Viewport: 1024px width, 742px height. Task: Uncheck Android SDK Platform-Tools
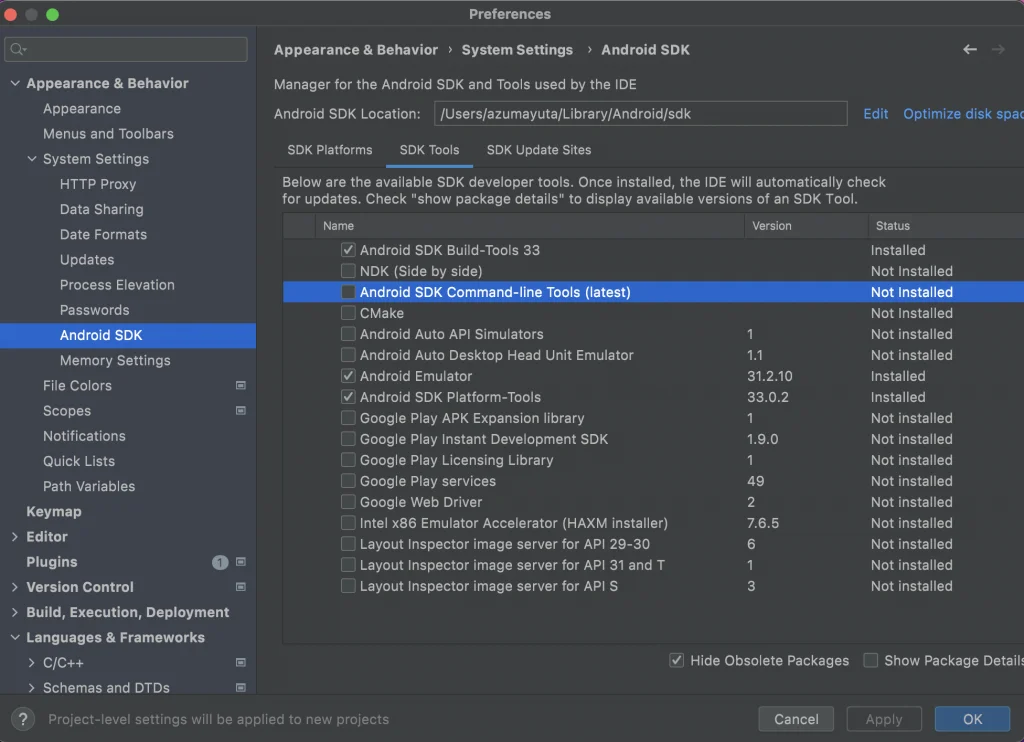click(348, 396)
